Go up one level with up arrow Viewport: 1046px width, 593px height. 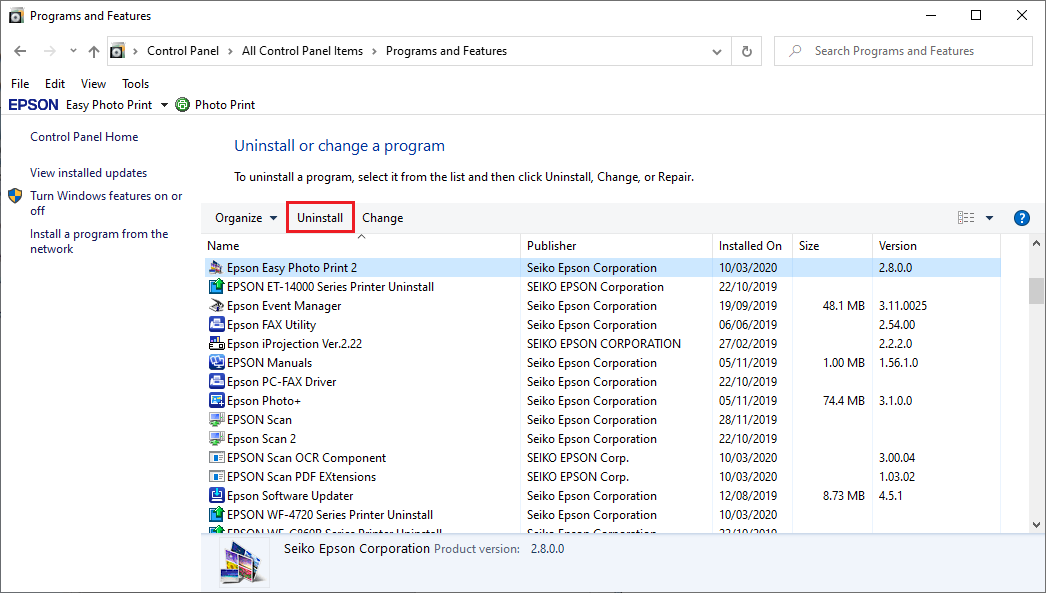(93, 51)
